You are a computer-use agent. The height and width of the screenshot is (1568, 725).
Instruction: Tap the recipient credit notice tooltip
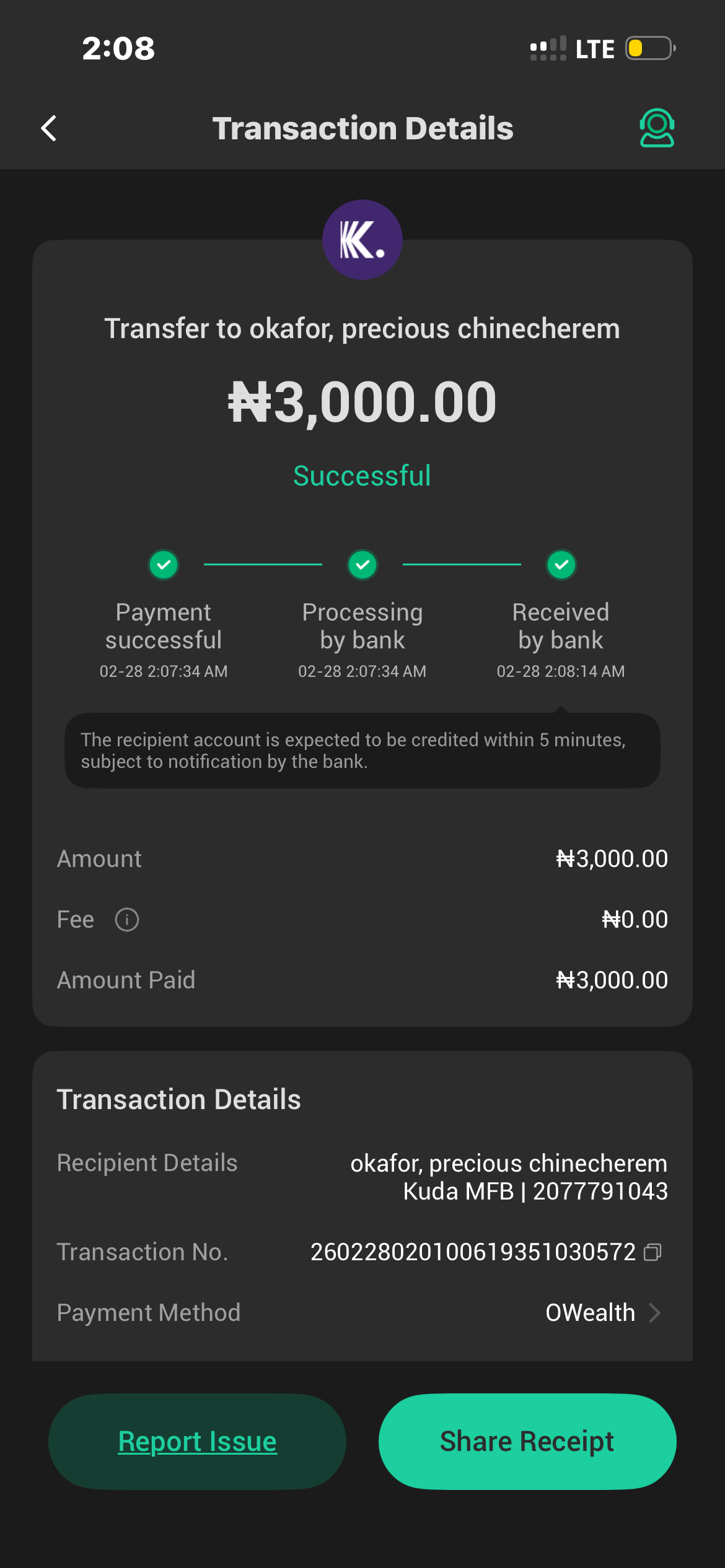[362, 751]
